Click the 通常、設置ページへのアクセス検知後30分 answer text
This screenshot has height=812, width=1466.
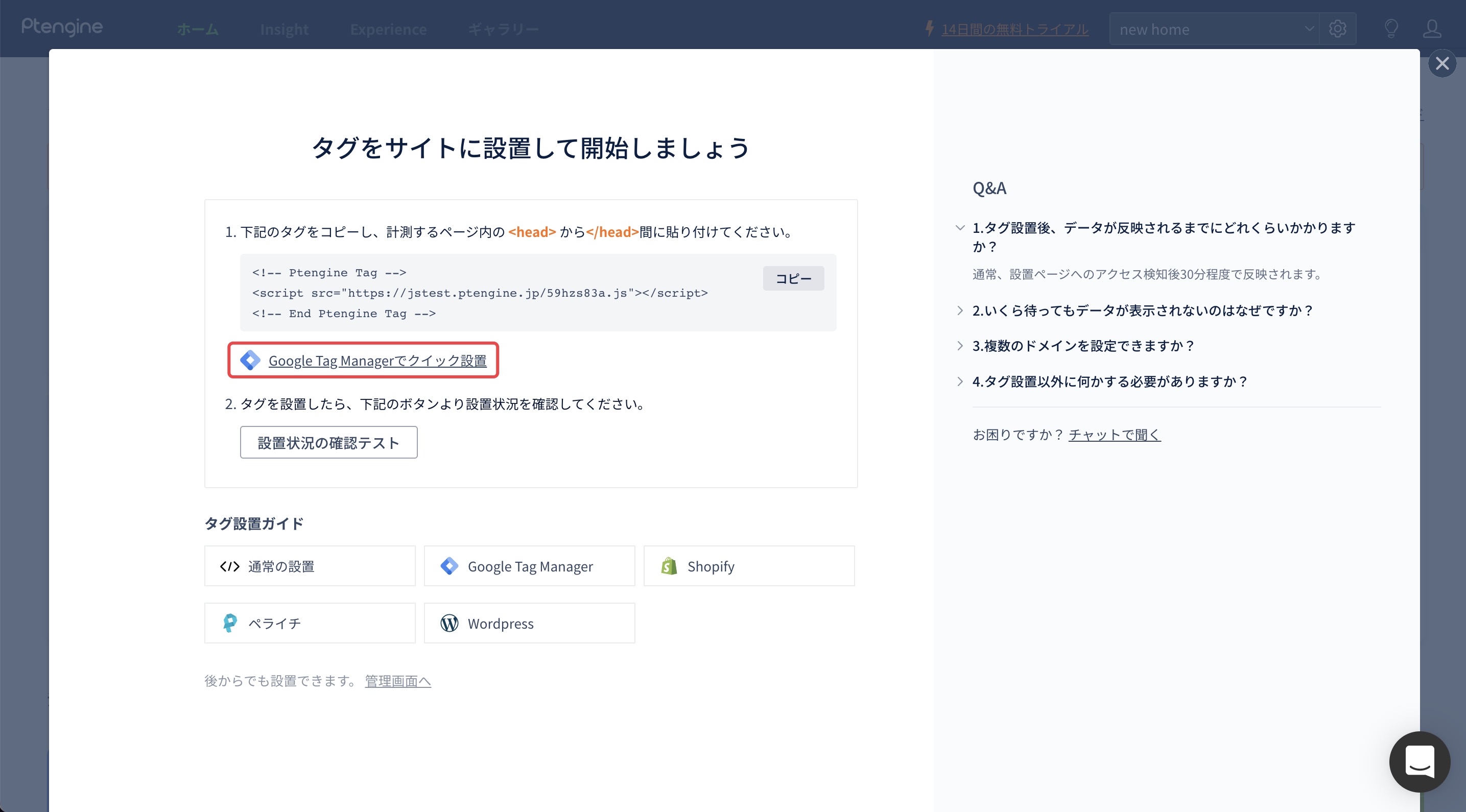1148,274
